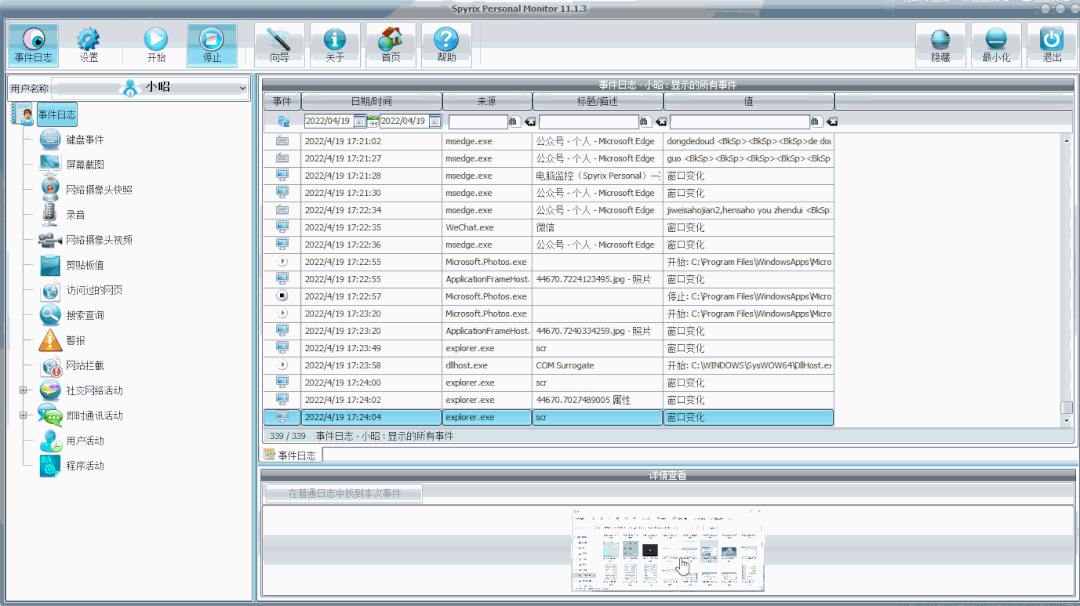Viewport: 1080px width, 606px height.
Task: Select the 44670.7027489005 属性 row
Action: point(549,400)
